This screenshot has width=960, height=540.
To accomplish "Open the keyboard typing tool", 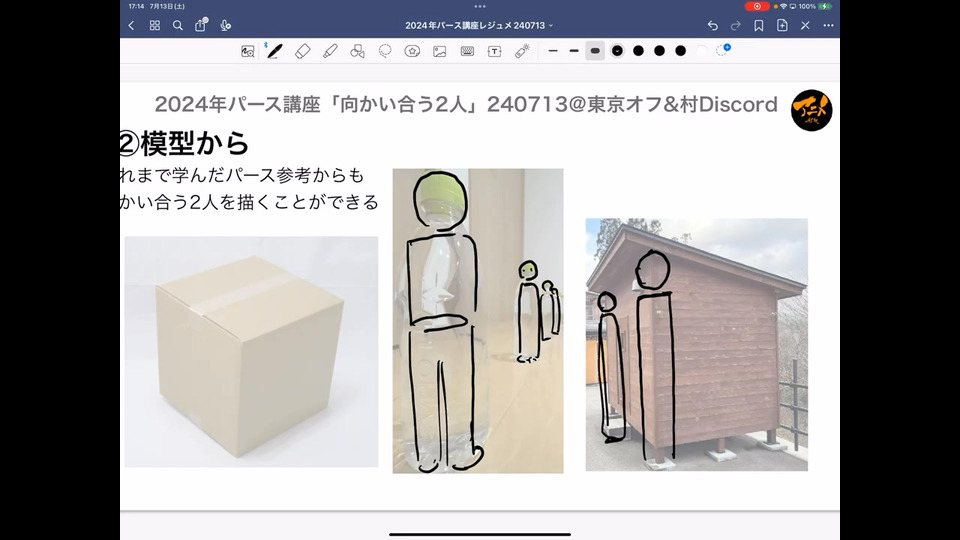I will pos(467,51).
